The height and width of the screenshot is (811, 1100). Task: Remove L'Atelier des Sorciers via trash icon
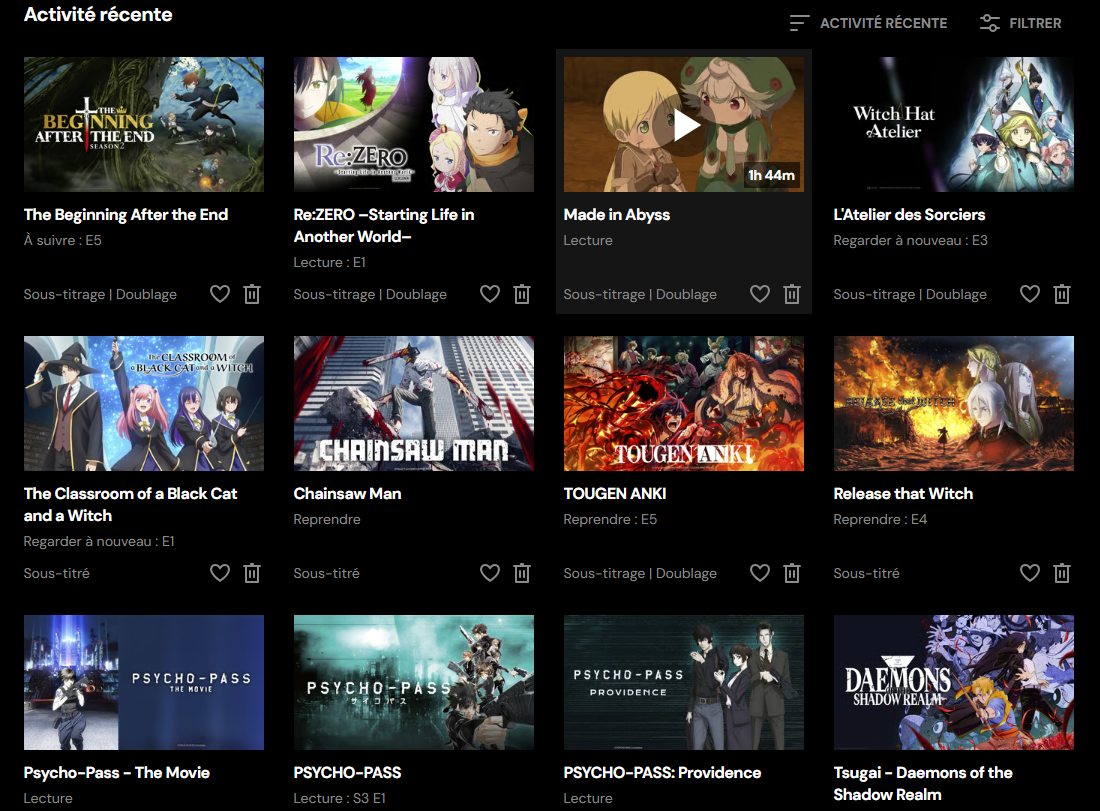click(1062, 294)
